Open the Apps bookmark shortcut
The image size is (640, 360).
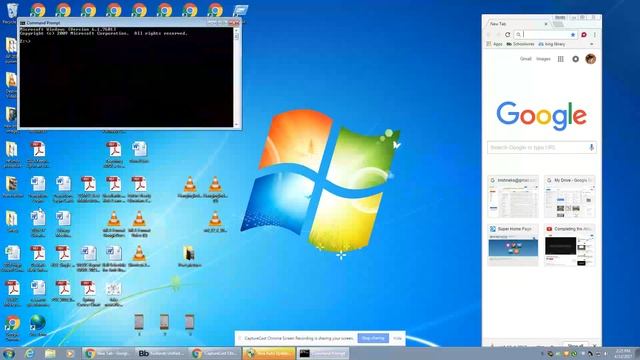pos(494,44)
